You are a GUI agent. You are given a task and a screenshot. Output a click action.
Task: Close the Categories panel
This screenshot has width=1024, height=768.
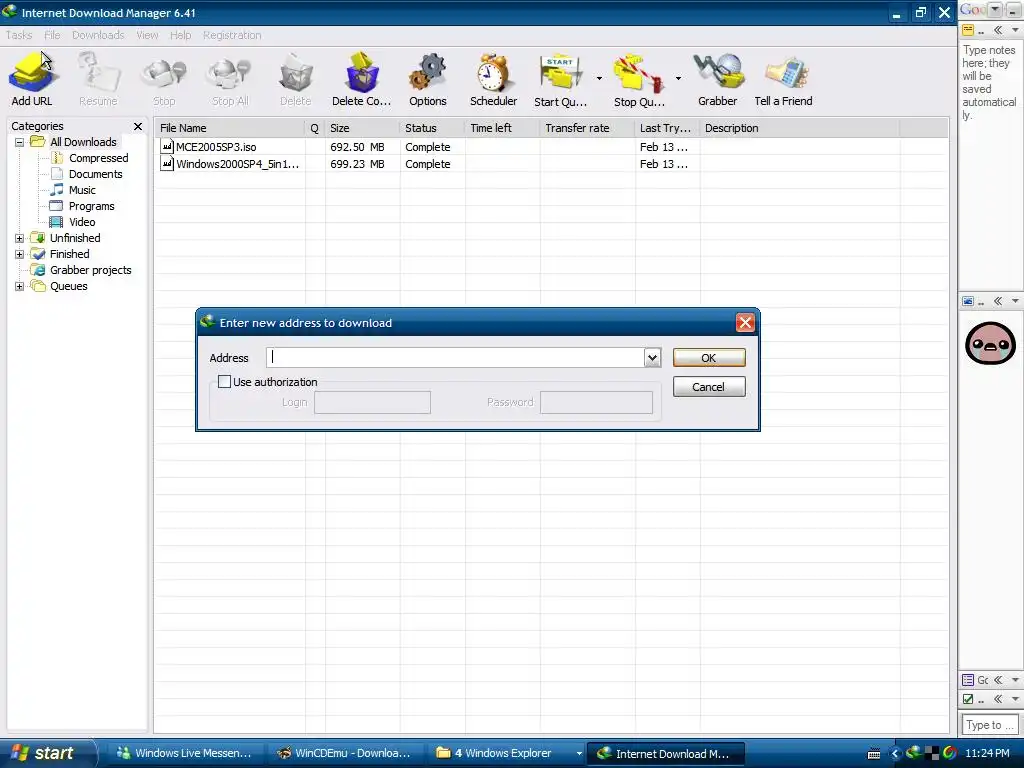pos(138,126)
